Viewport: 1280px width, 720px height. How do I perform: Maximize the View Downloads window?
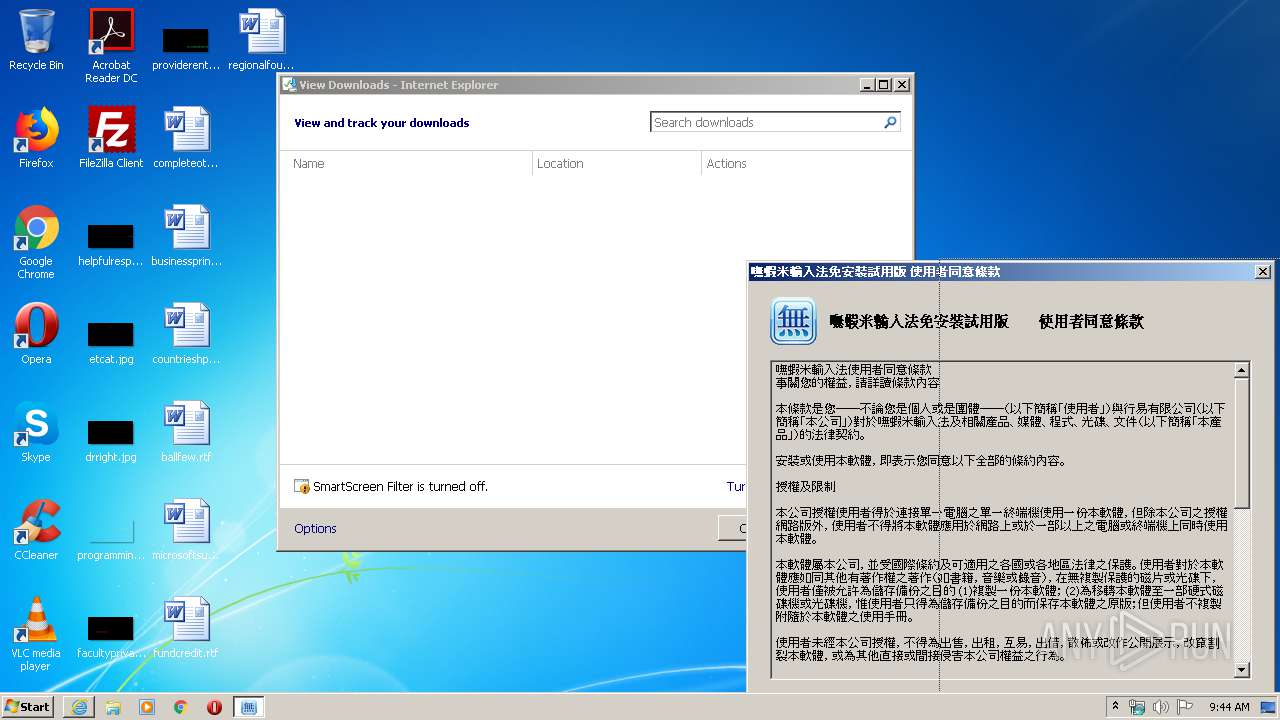tap(883, 85)
